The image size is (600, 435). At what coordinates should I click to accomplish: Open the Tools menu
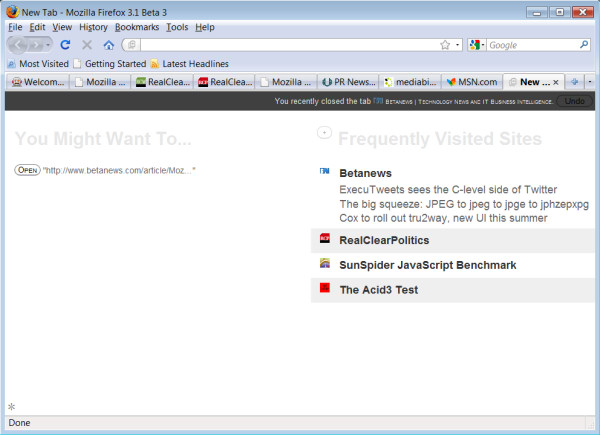(x=177, y=27)
